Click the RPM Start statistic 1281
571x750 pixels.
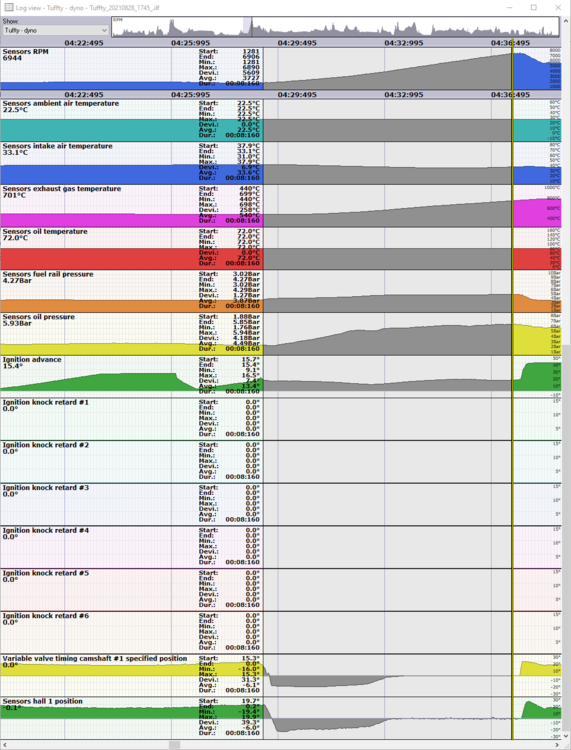tap(251, 51)
